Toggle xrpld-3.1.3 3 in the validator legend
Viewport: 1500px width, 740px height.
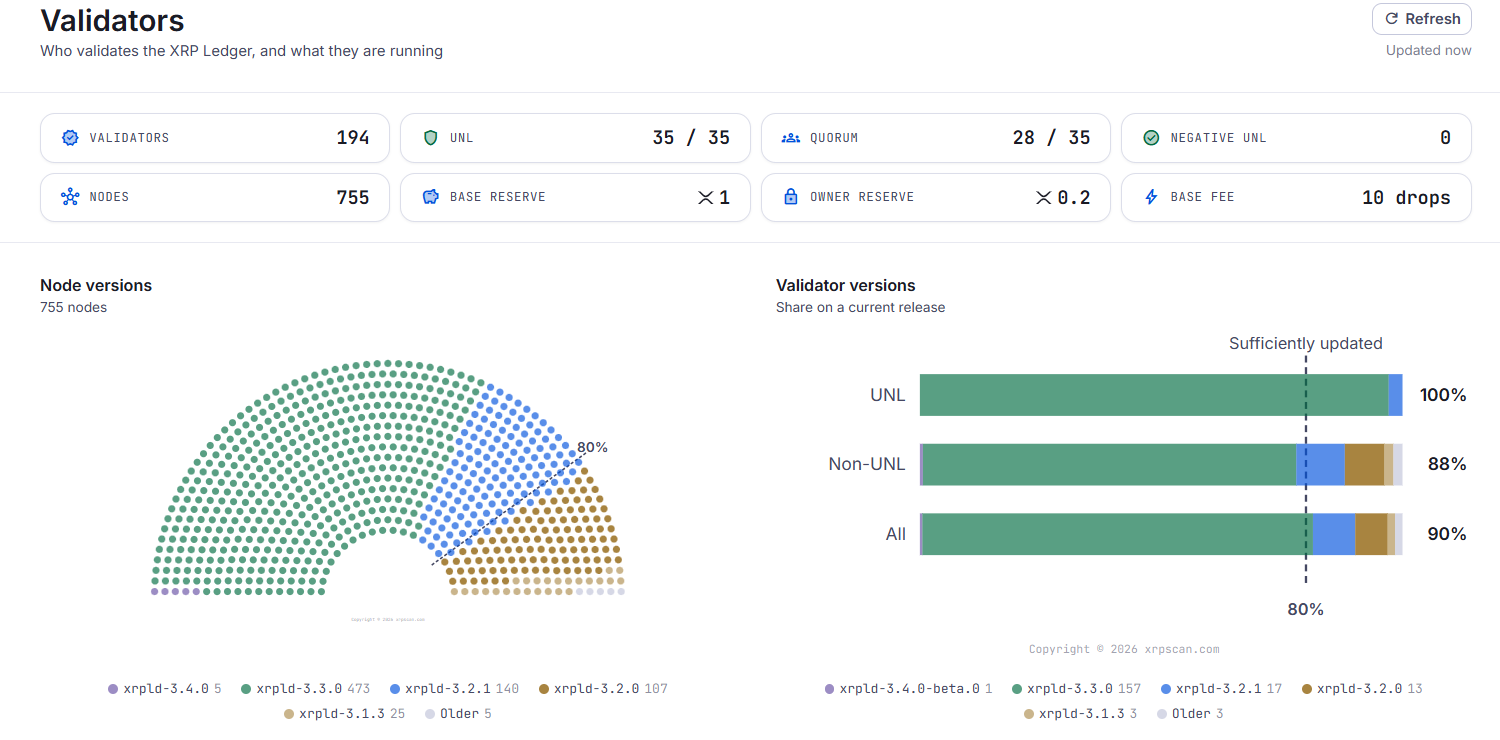pos(1081,714)
